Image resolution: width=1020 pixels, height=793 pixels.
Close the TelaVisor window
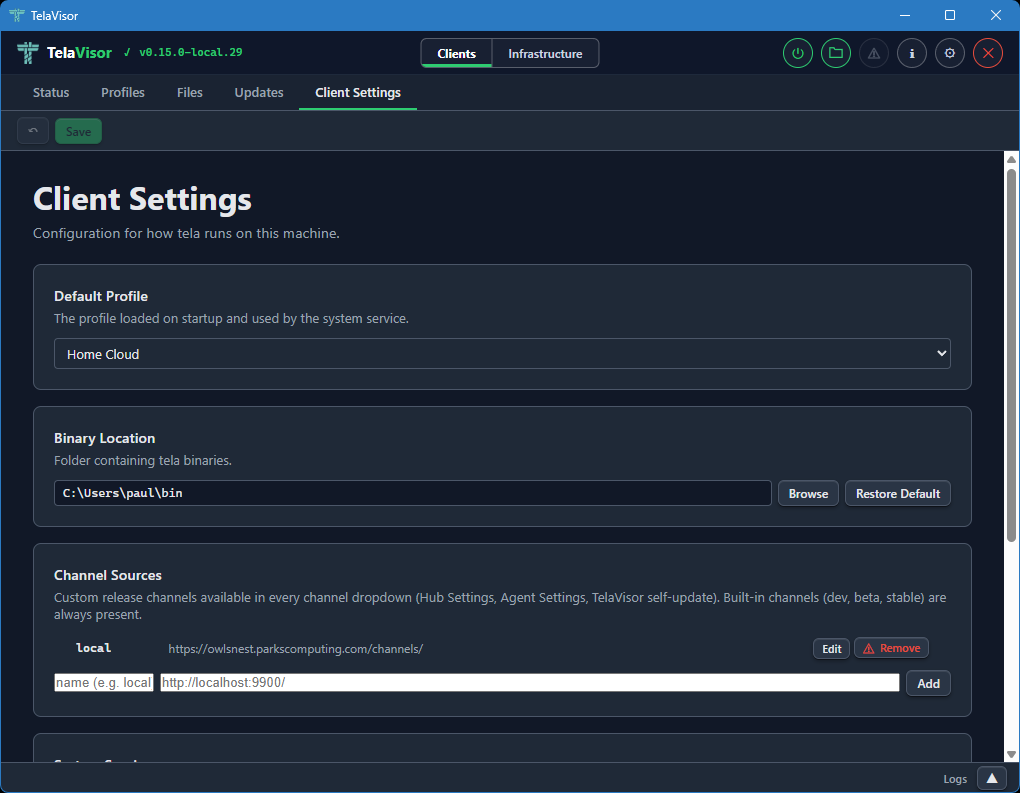click(996, 15)
